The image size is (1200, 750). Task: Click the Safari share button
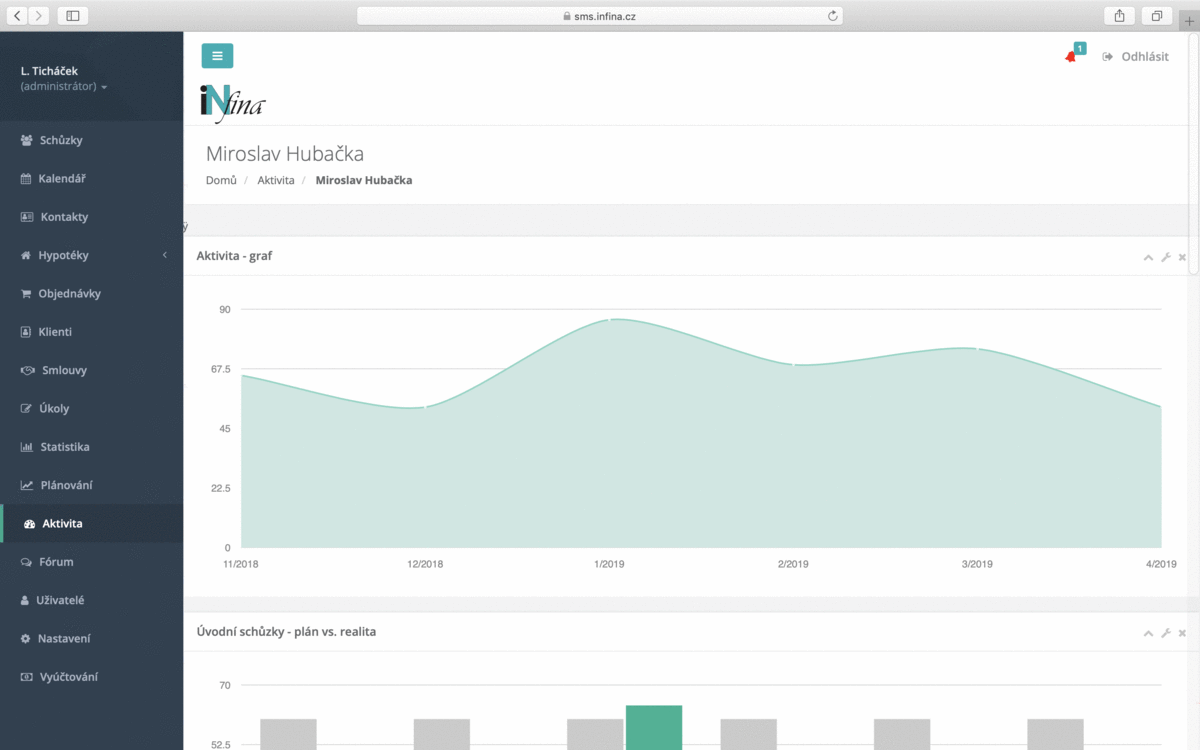[x=1119, y=16]
